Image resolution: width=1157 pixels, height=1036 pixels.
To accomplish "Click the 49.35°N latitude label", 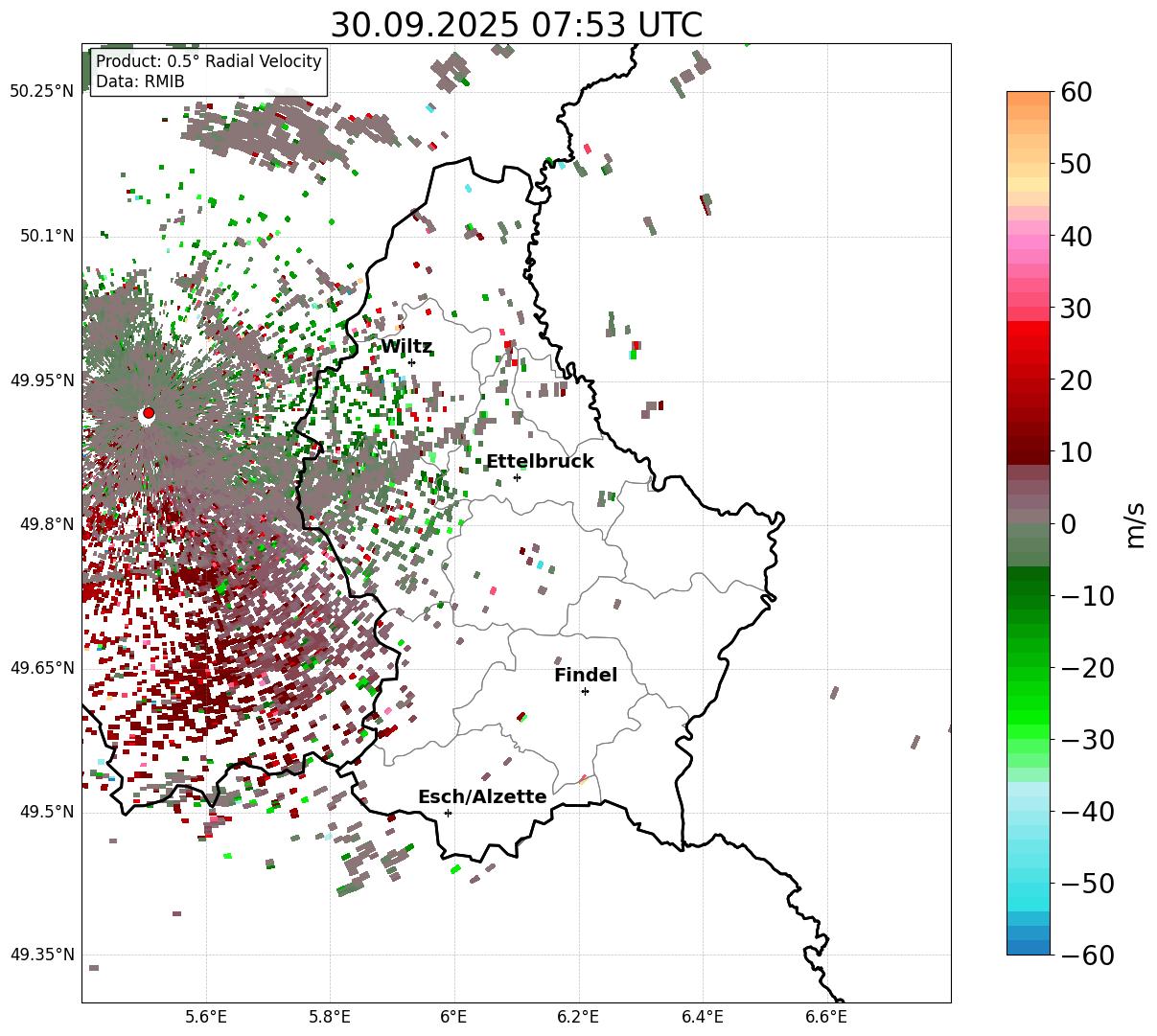I will [41, 955].
